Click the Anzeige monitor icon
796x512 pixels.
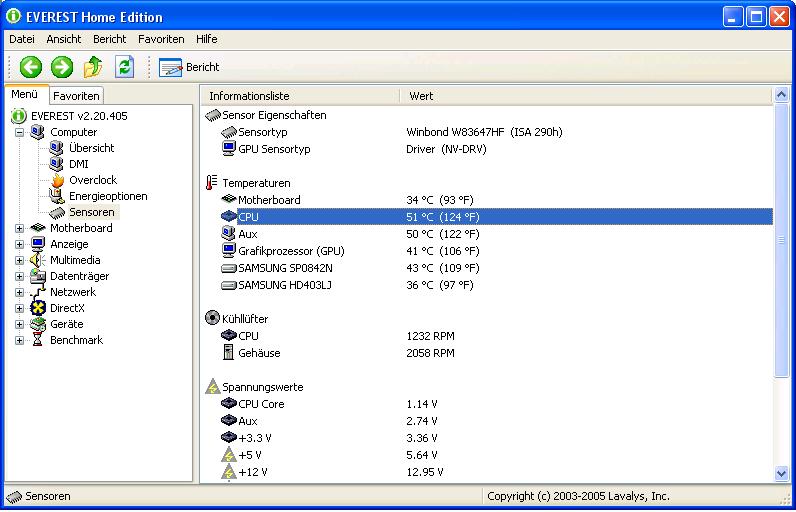point(38,244)
